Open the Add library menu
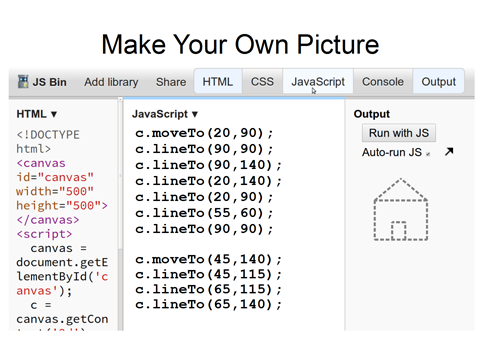Screen dimensions: 480x360 (x=111, y=82)
